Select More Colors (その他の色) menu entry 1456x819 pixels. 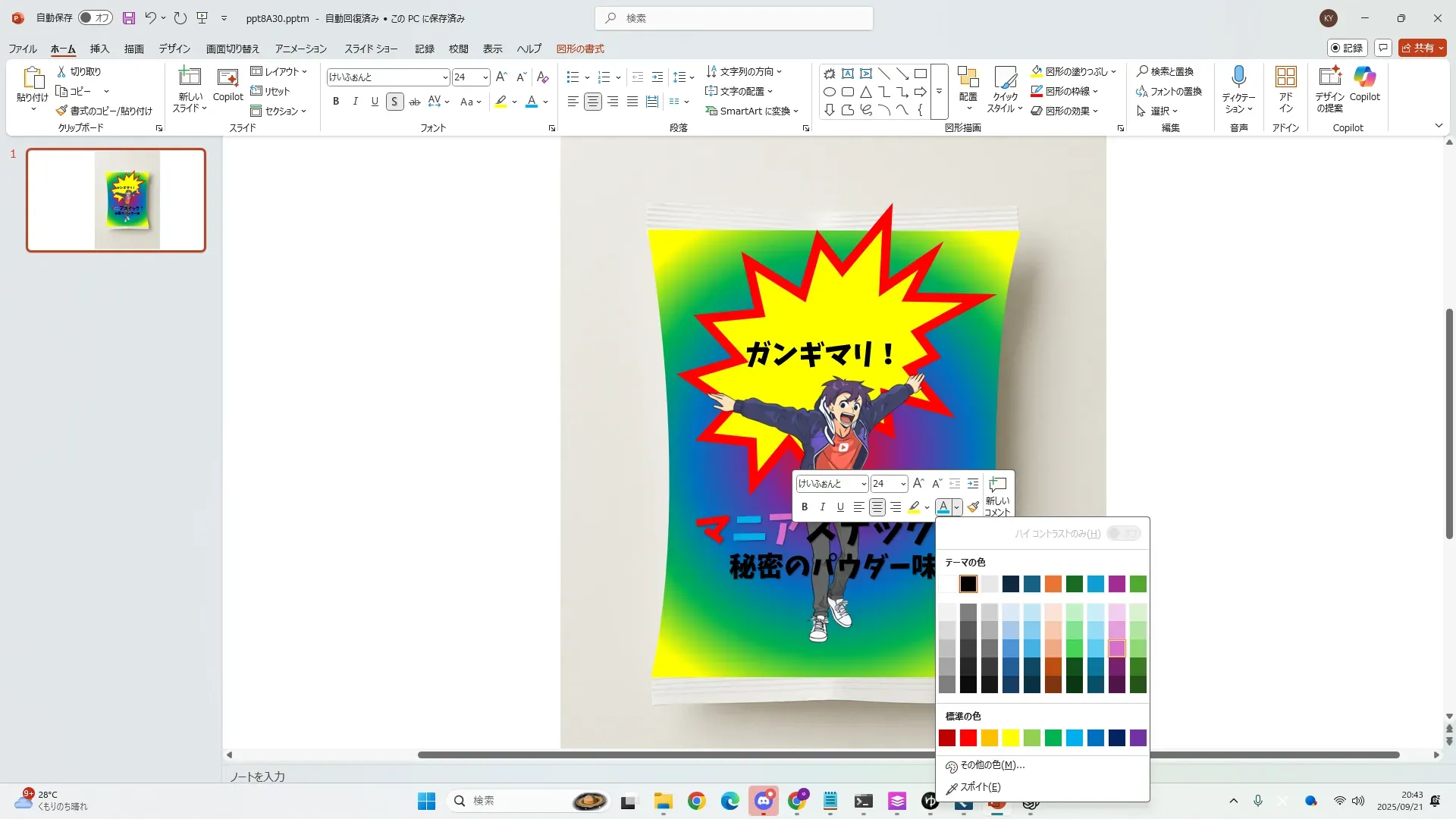click(992, 765)
